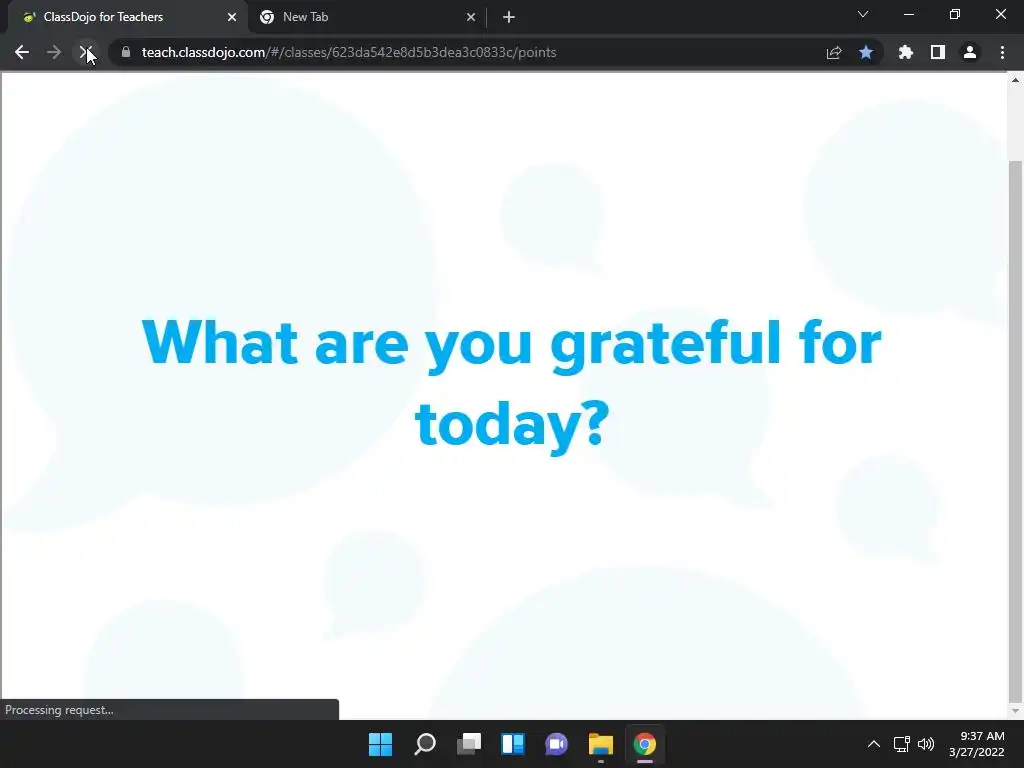Open the Widgets taskbar icon
This screenshot has width=1024, height=768.
coord(513,744)
